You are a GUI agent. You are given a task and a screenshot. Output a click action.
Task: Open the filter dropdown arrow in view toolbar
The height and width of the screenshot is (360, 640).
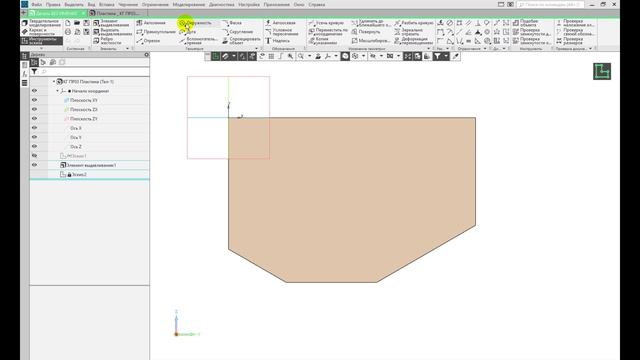(x=446, y=56)
